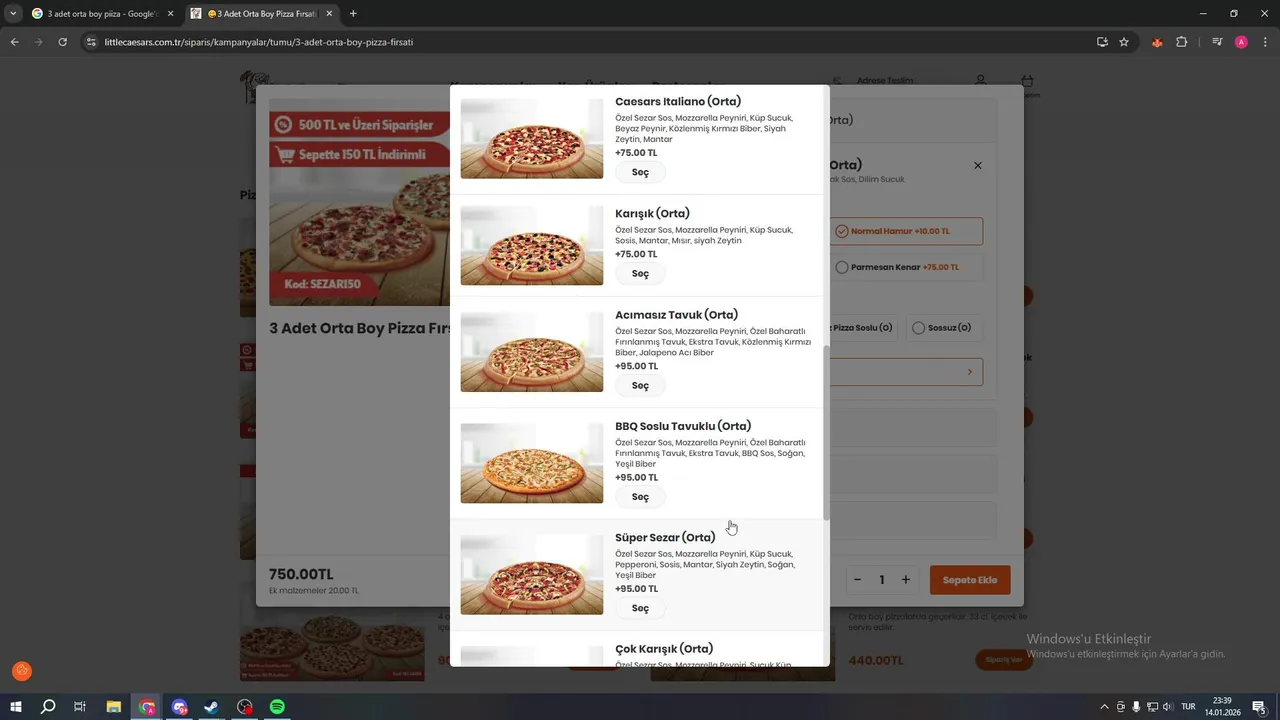Click the 750.00TL total price
1280x720 pixels.
[301, 574]
